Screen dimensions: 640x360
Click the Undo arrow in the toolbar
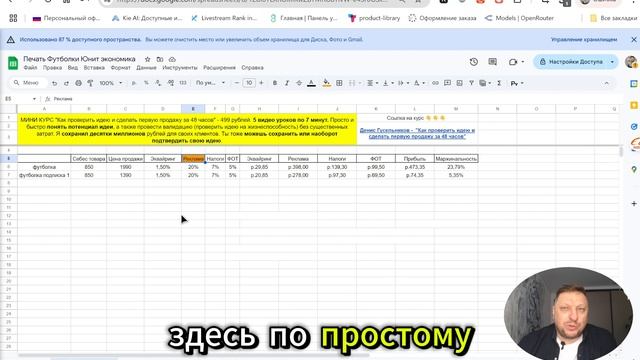[54, 83]
